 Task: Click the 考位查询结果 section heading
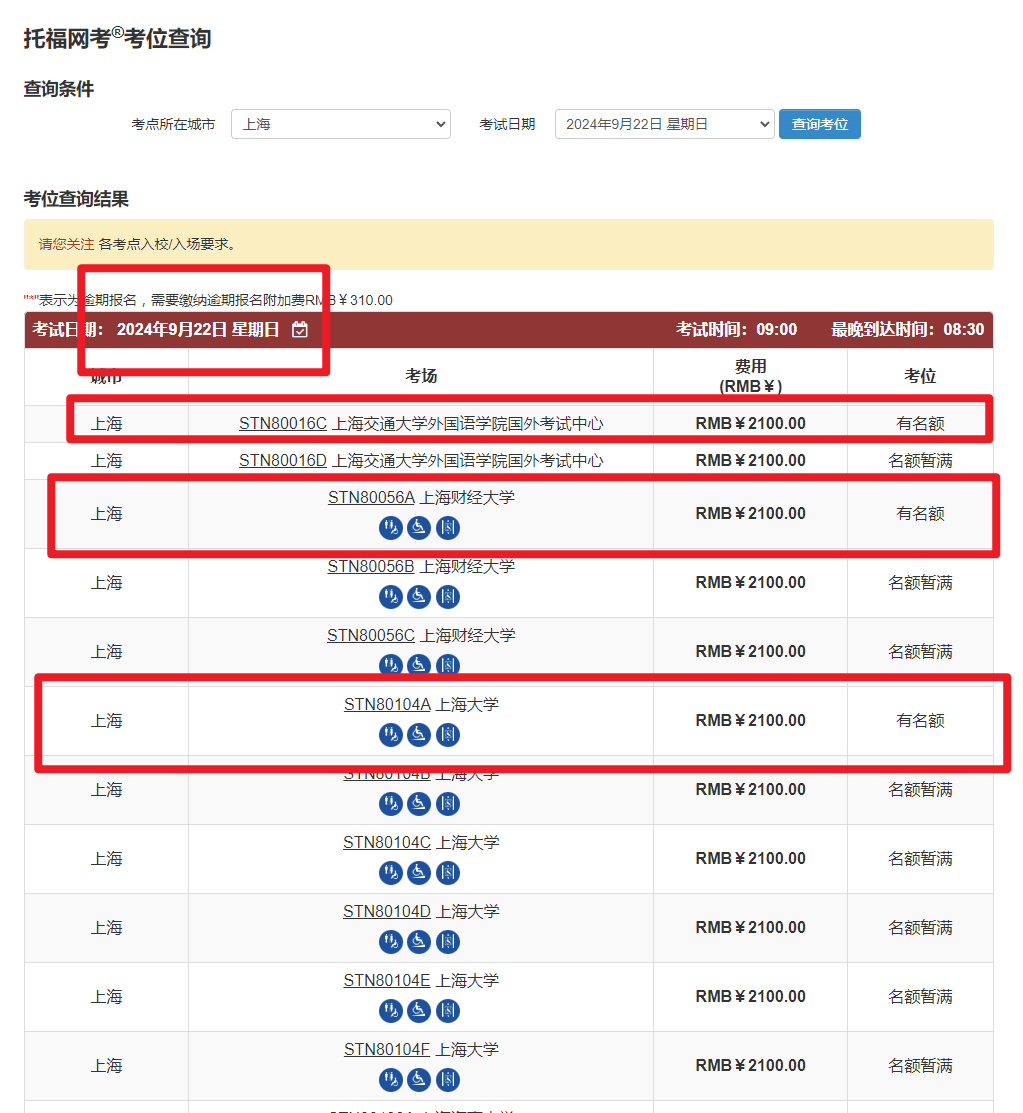(x=76, y=199)
